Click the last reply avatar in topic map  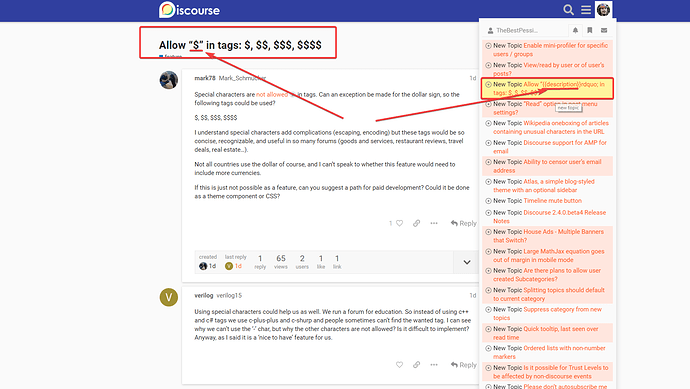(x=229, y=266)
